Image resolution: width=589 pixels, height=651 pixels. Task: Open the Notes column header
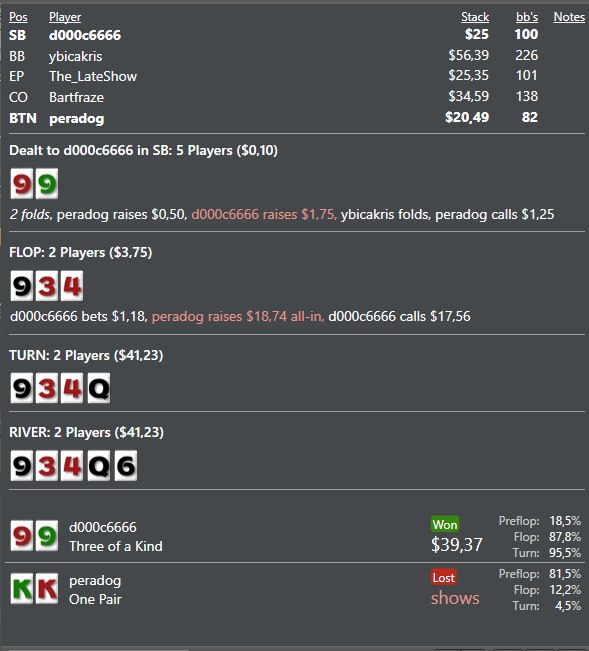(x=569, y=17)
